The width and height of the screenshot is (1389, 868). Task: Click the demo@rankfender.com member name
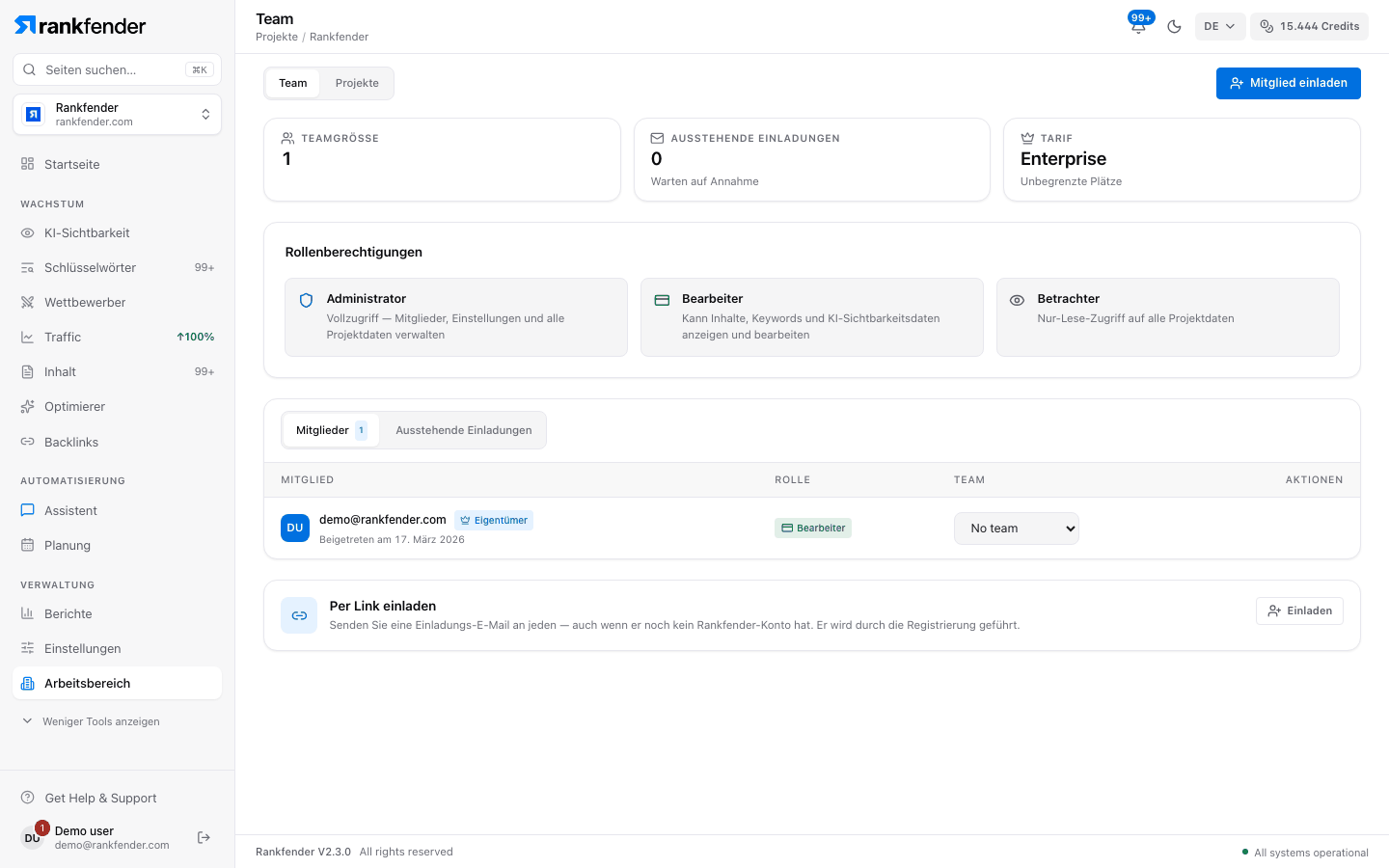383,520
